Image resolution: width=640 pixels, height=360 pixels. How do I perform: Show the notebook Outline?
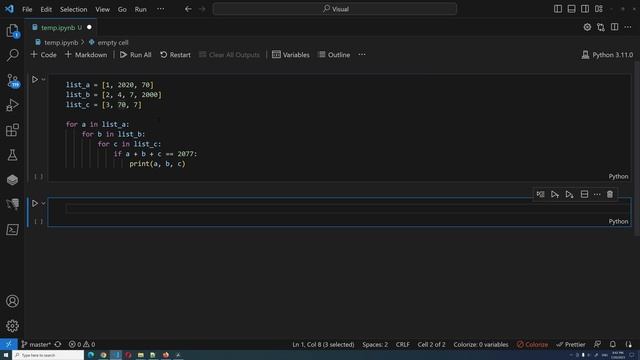[334, 55]
